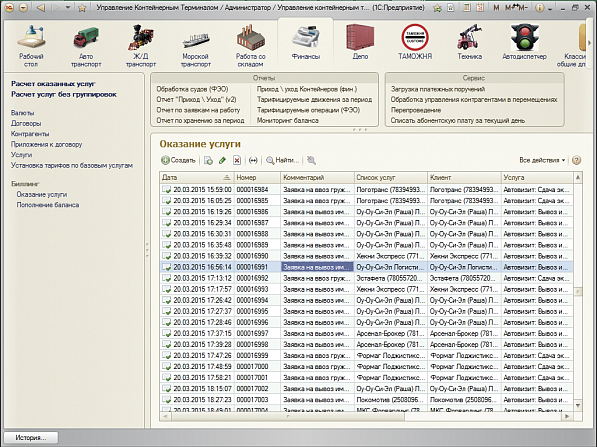Go back using the left arrow
The width and height of the screenshot is (597, 447).
click(x=40, y=8)
